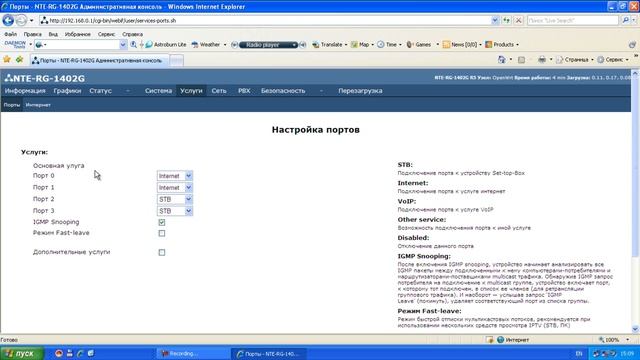Click the Daemon toolbar options icon at right
Viewport: 640px width, 360px height.
(x=632, y=44)
